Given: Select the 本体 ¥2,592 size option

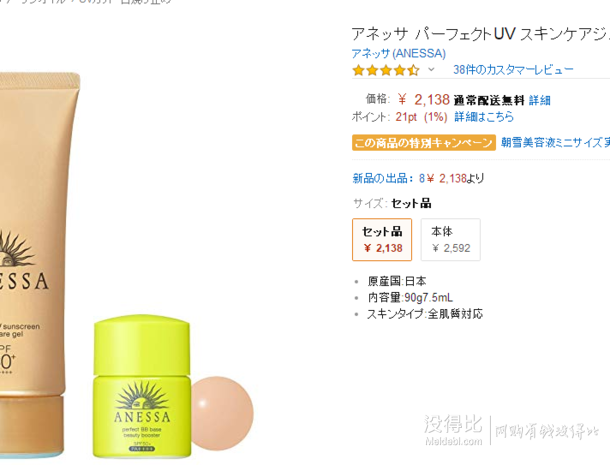Looking at the screenshot, I should 450,239.
